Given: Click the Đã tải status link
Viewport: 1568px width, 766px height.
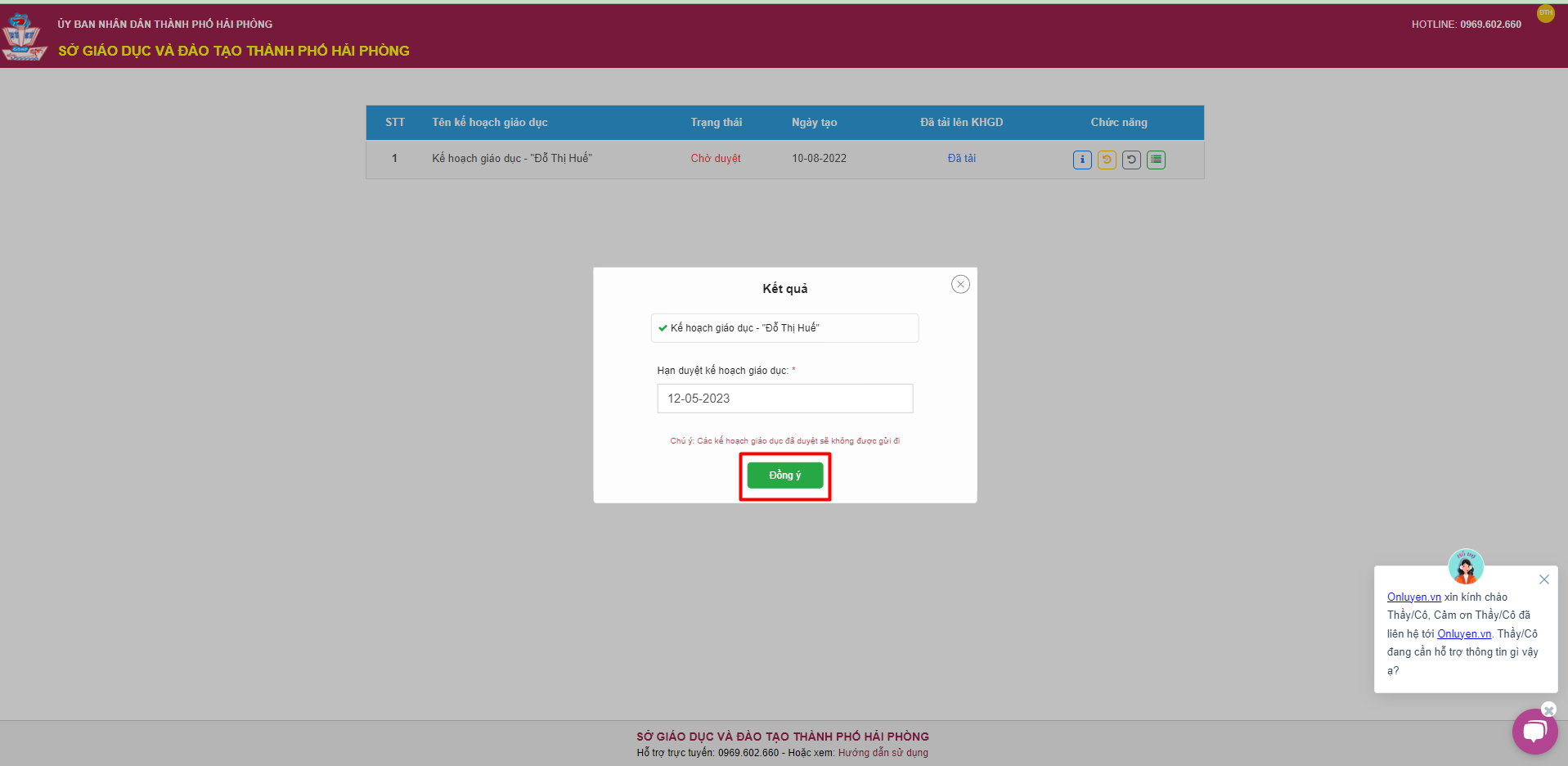Looking at the screenshot, I should coord(961,158).
